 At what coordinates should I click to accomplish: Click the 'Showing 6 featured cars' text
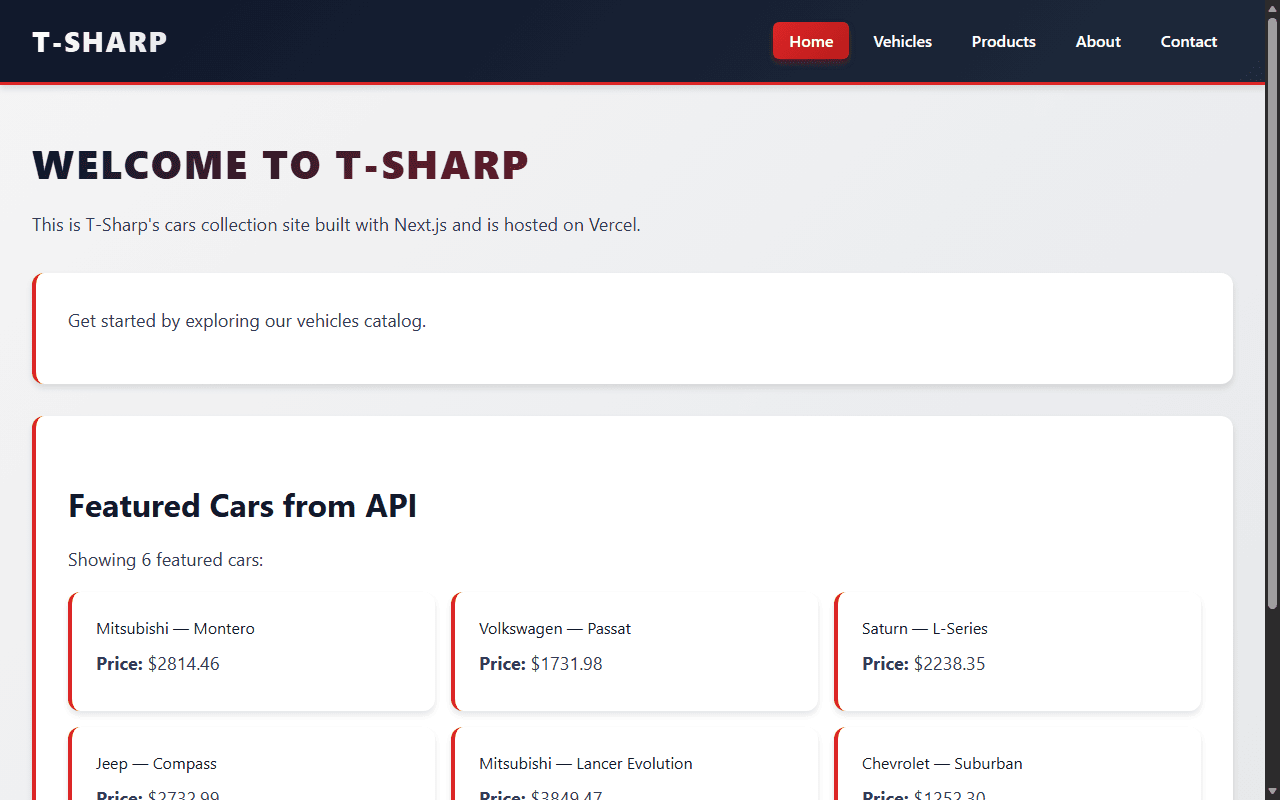pos(166,560)
